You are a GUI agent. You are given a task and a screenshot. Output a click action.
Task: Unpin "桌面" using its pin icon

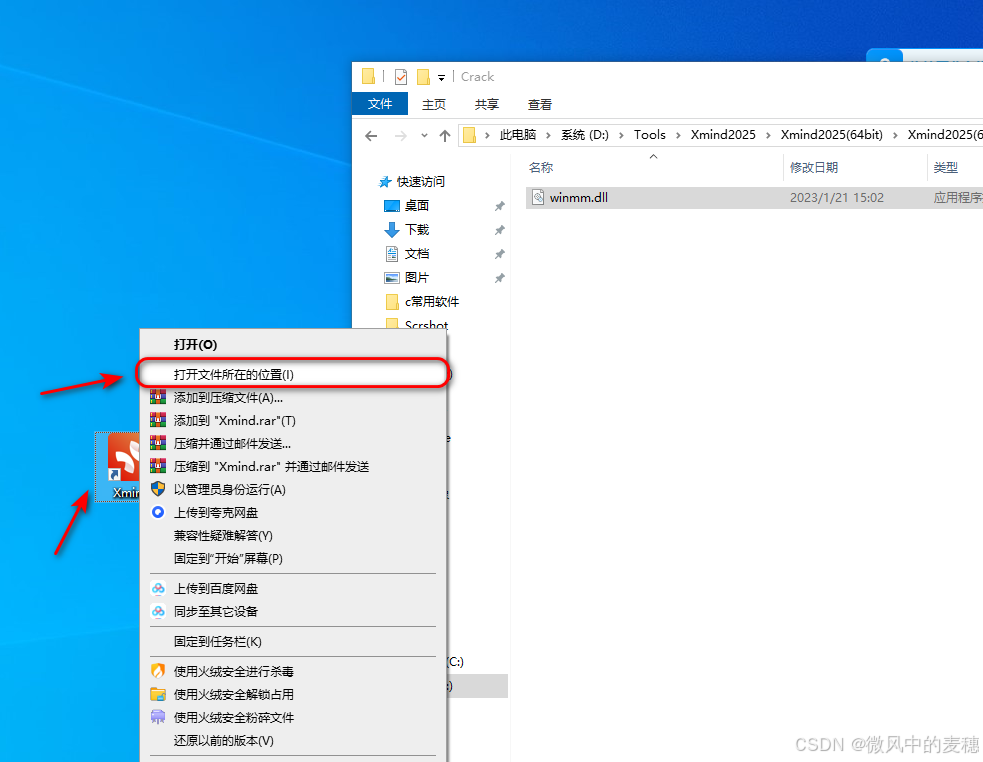pos(500,206)
